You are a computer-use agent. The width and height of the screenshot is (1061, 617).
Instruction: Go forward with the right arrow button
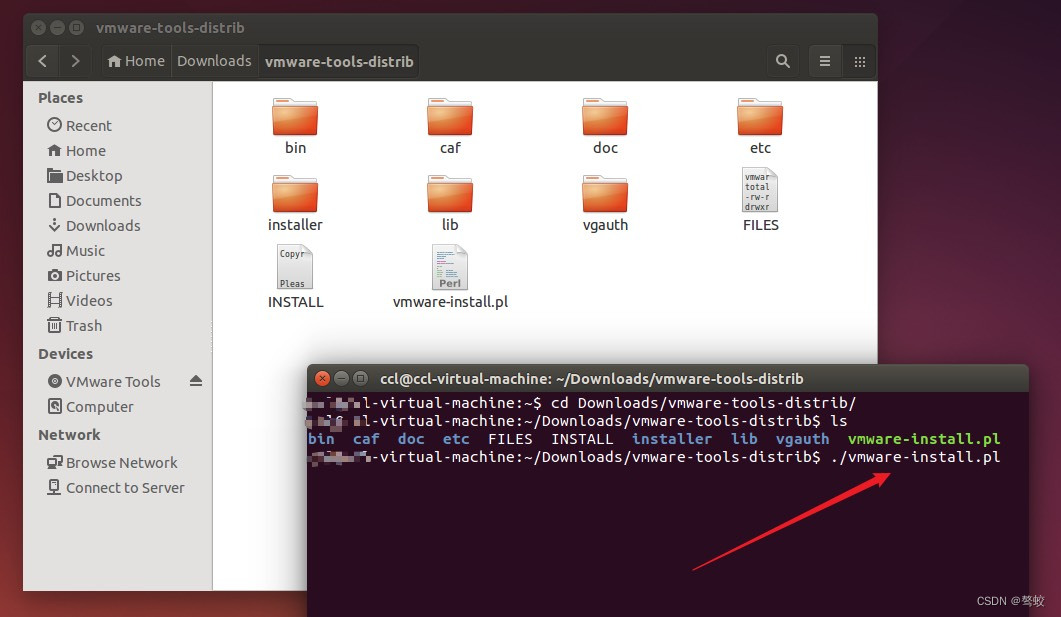point(74,62)
